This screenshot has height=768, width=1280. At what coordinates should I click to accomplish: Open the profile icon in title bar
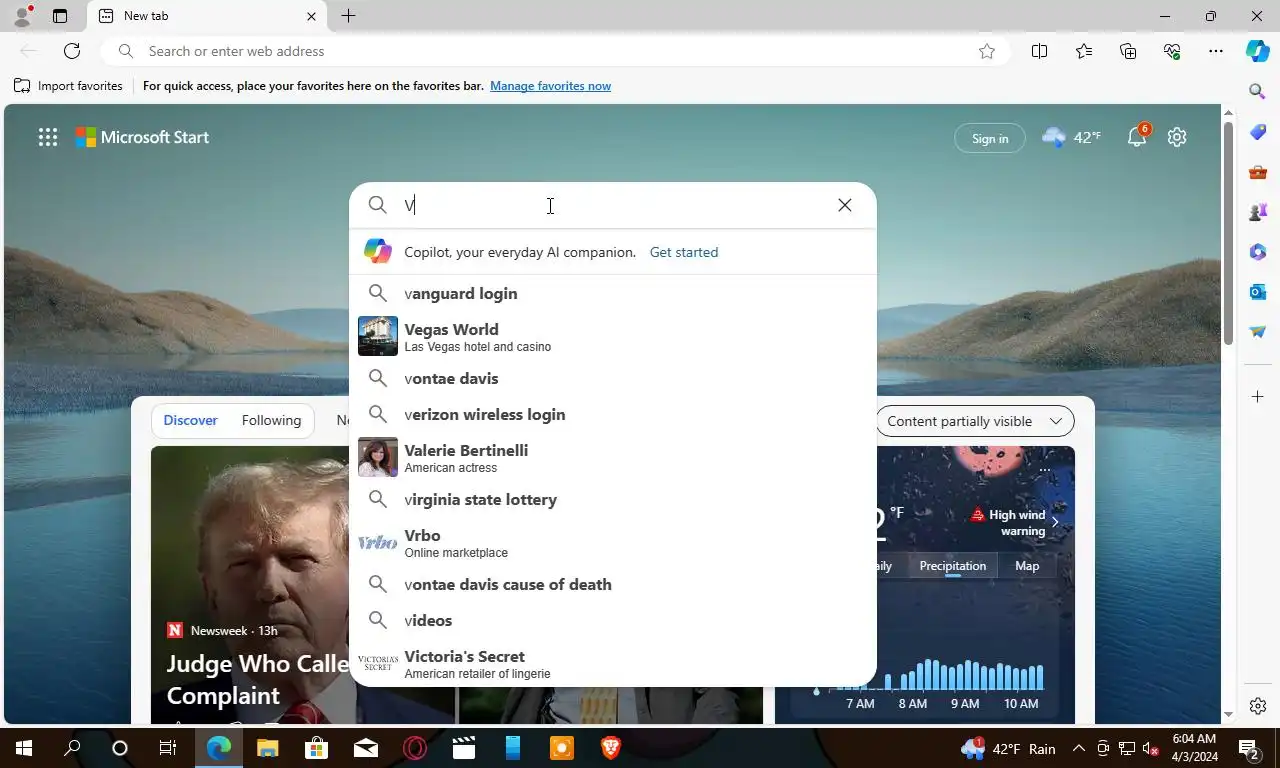[22, 16]
